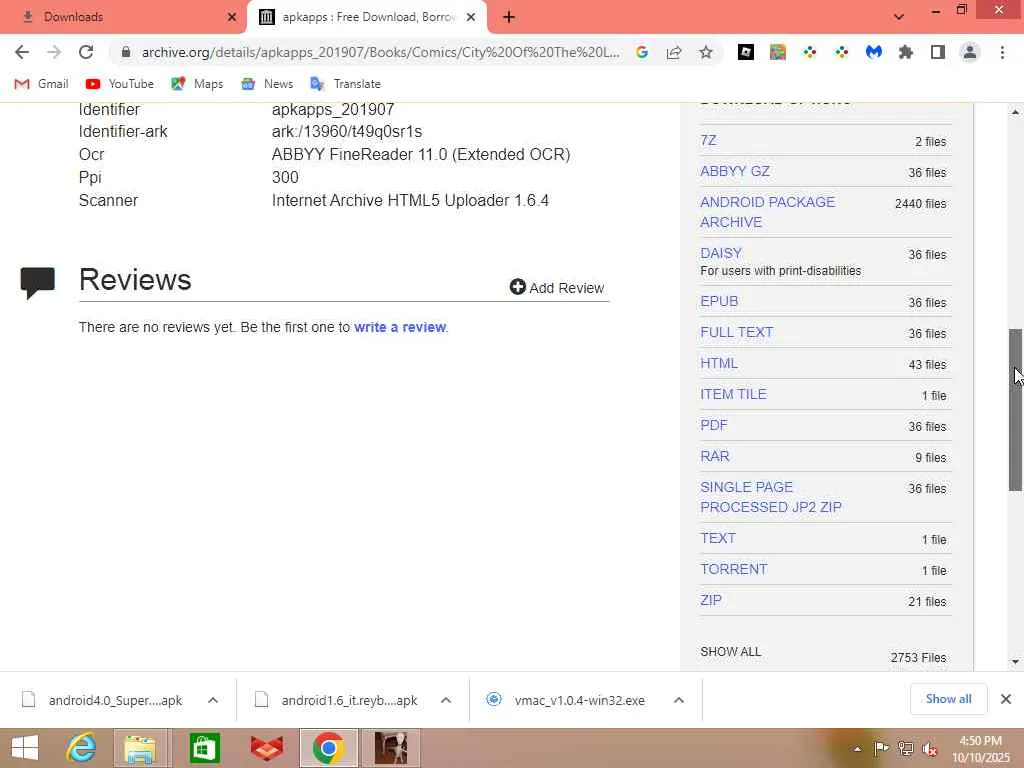This screenshot has height=768, width=1024.
Task: Open the Translate bookmark
Action: tap(345, 84)
